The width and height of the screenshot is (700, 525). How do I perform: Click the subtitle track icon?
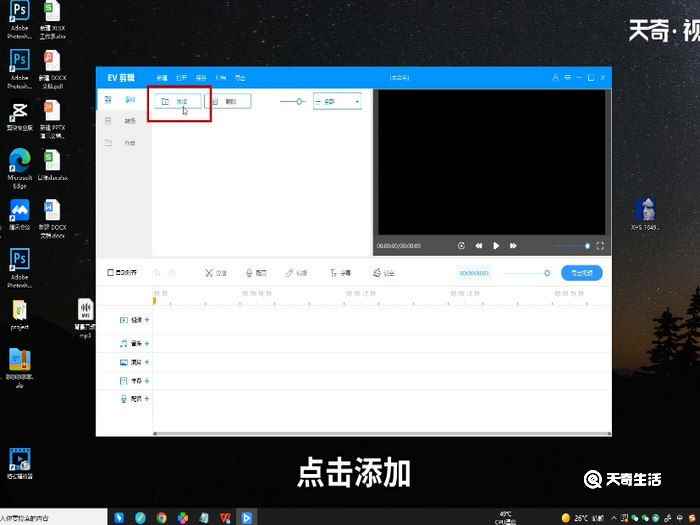click(x=124, y=380)
